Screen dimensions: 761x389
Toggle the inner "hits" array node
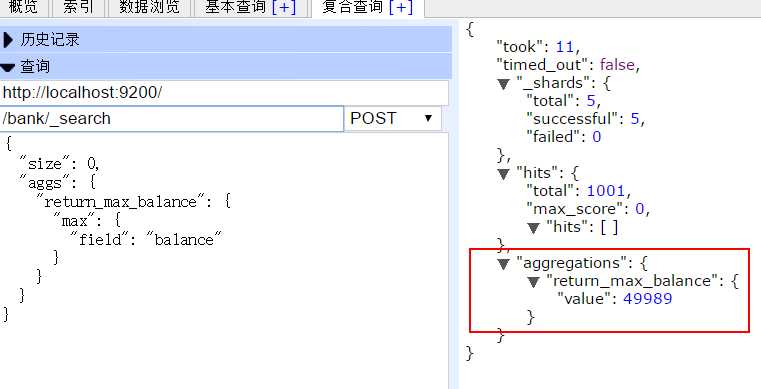[x=533, y=227]
